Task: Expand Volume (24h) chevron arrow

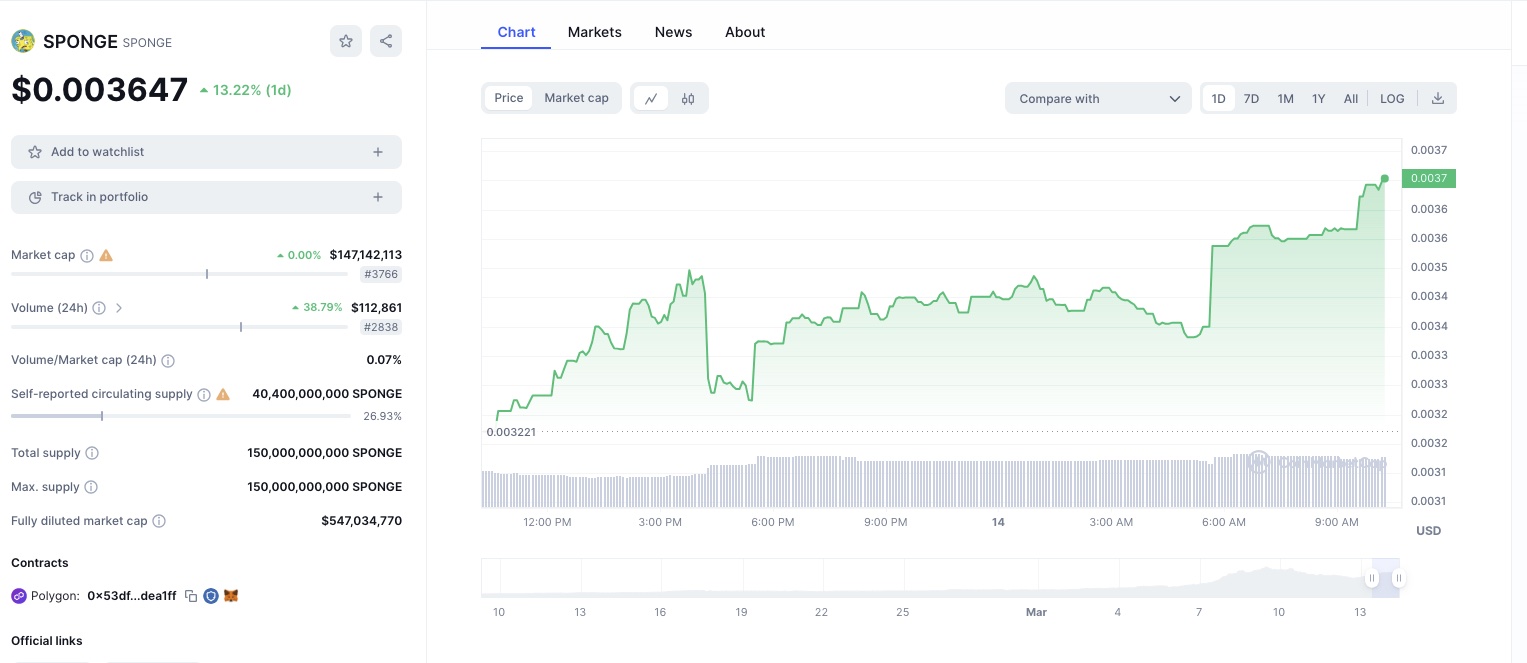Action: [119, 308]
